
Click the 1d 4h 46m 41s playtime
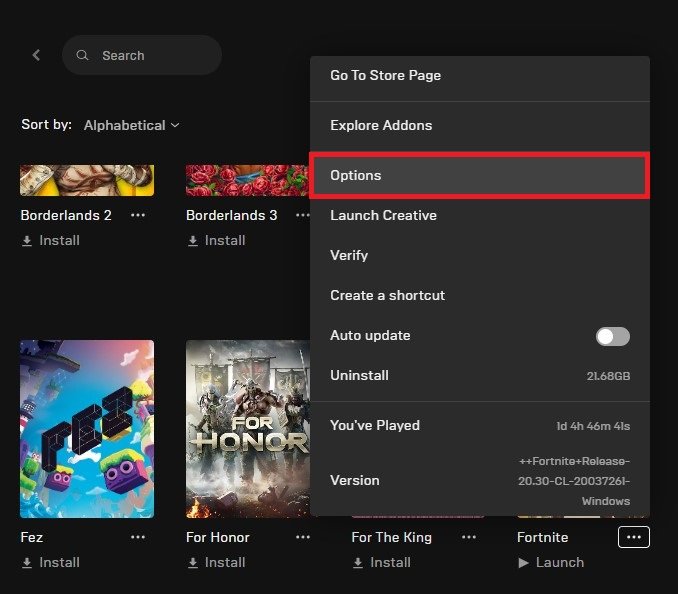point(593,426)
